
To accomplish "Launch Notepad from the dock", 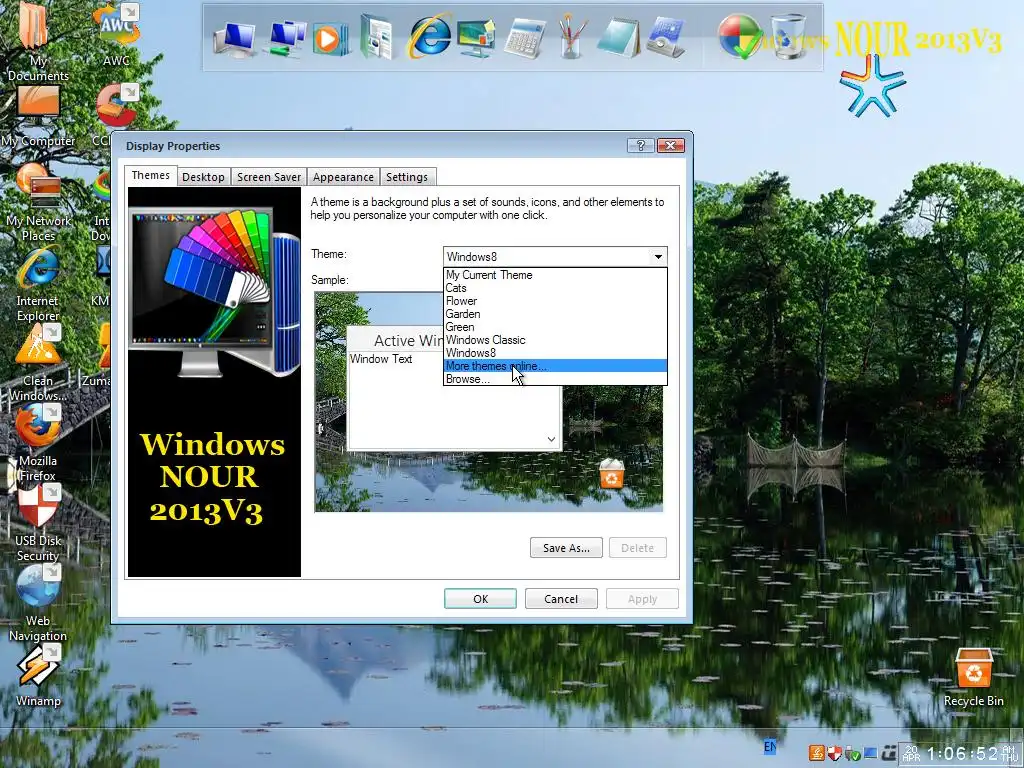I will (x=618, y=38).
